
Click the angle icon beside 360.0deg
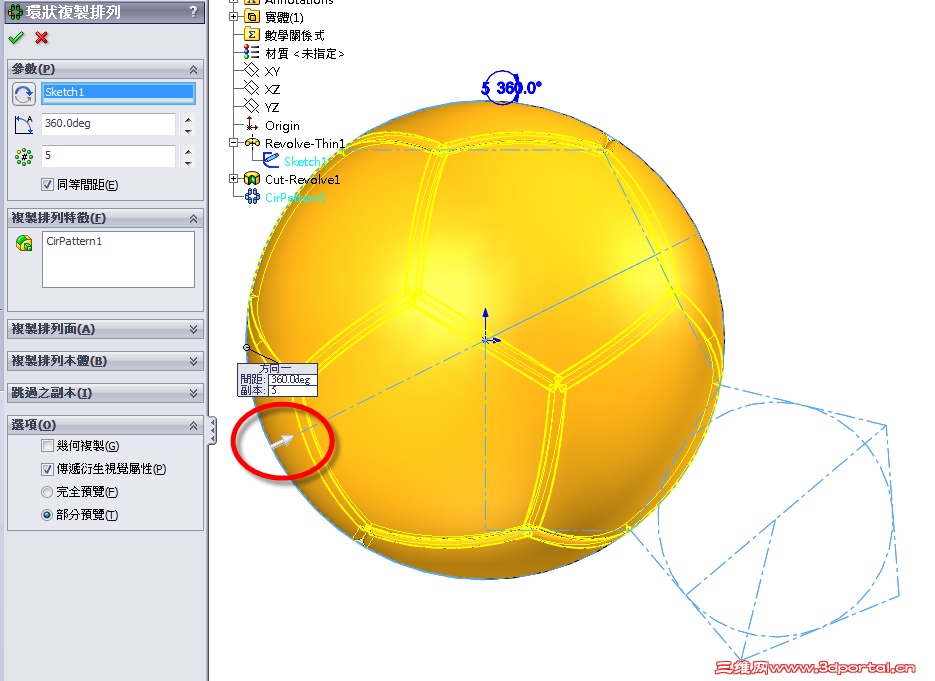24,125
